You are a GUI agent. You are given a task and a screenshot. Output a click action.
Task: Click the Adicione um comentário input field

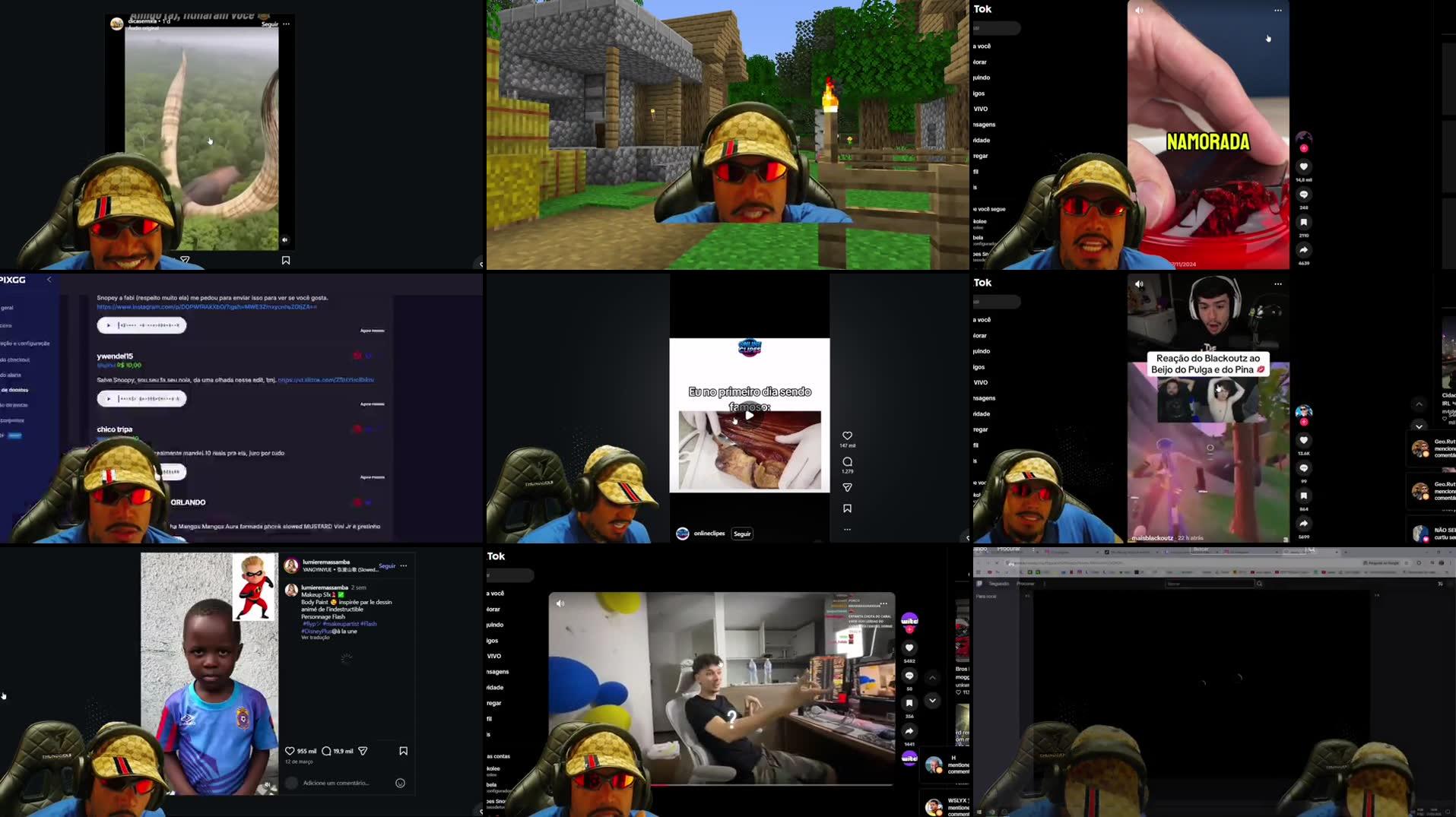pyautogui.click(x=335, y=782)
